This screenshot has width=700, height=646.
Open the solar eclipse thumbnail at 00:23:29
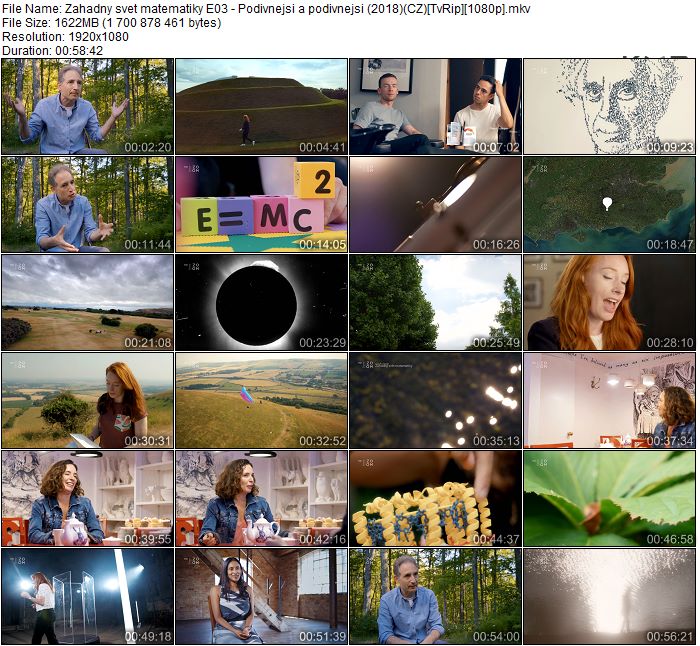point(261,302)
